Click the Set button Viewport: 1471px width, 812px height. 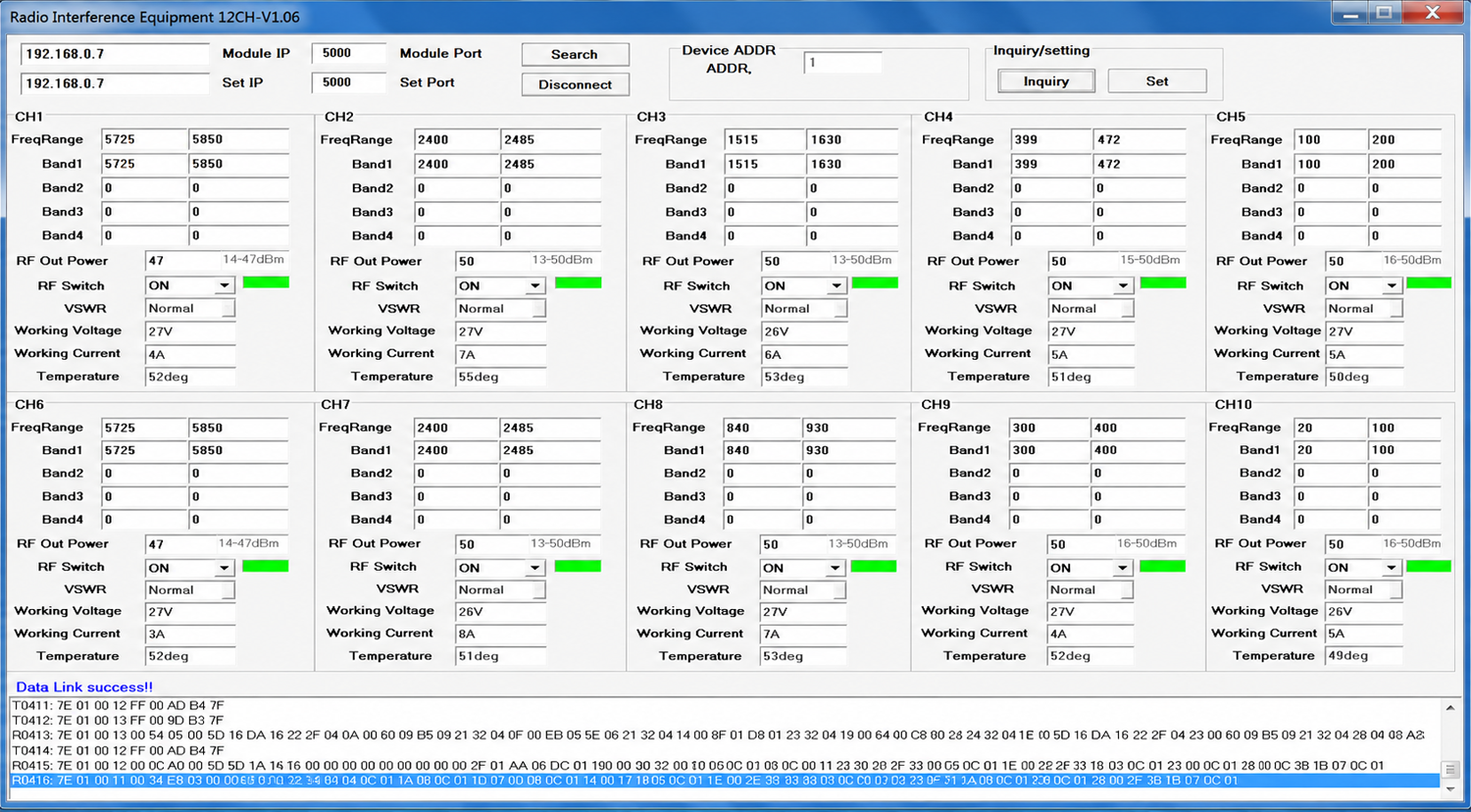tap(1157, 81)
